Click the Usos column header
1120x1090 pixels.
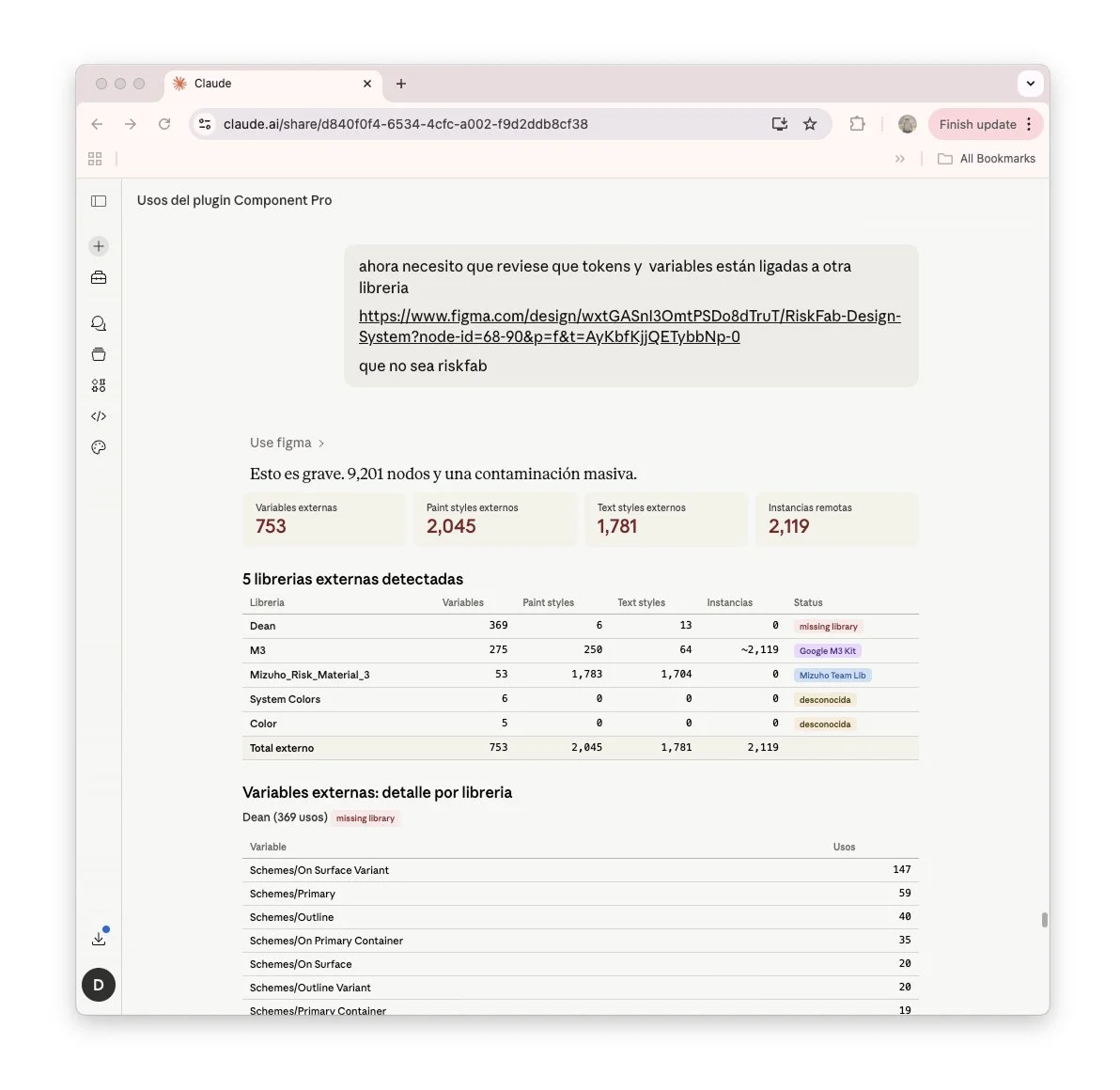coord(844,848)
